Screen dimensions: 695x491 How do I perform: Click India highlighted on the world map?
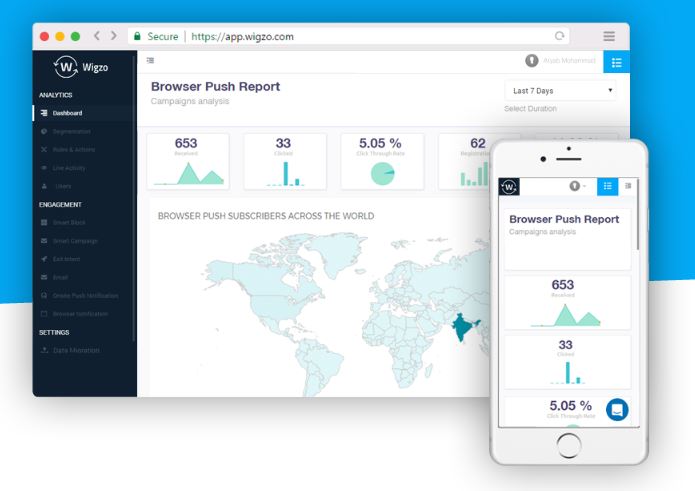click(463, 327)
